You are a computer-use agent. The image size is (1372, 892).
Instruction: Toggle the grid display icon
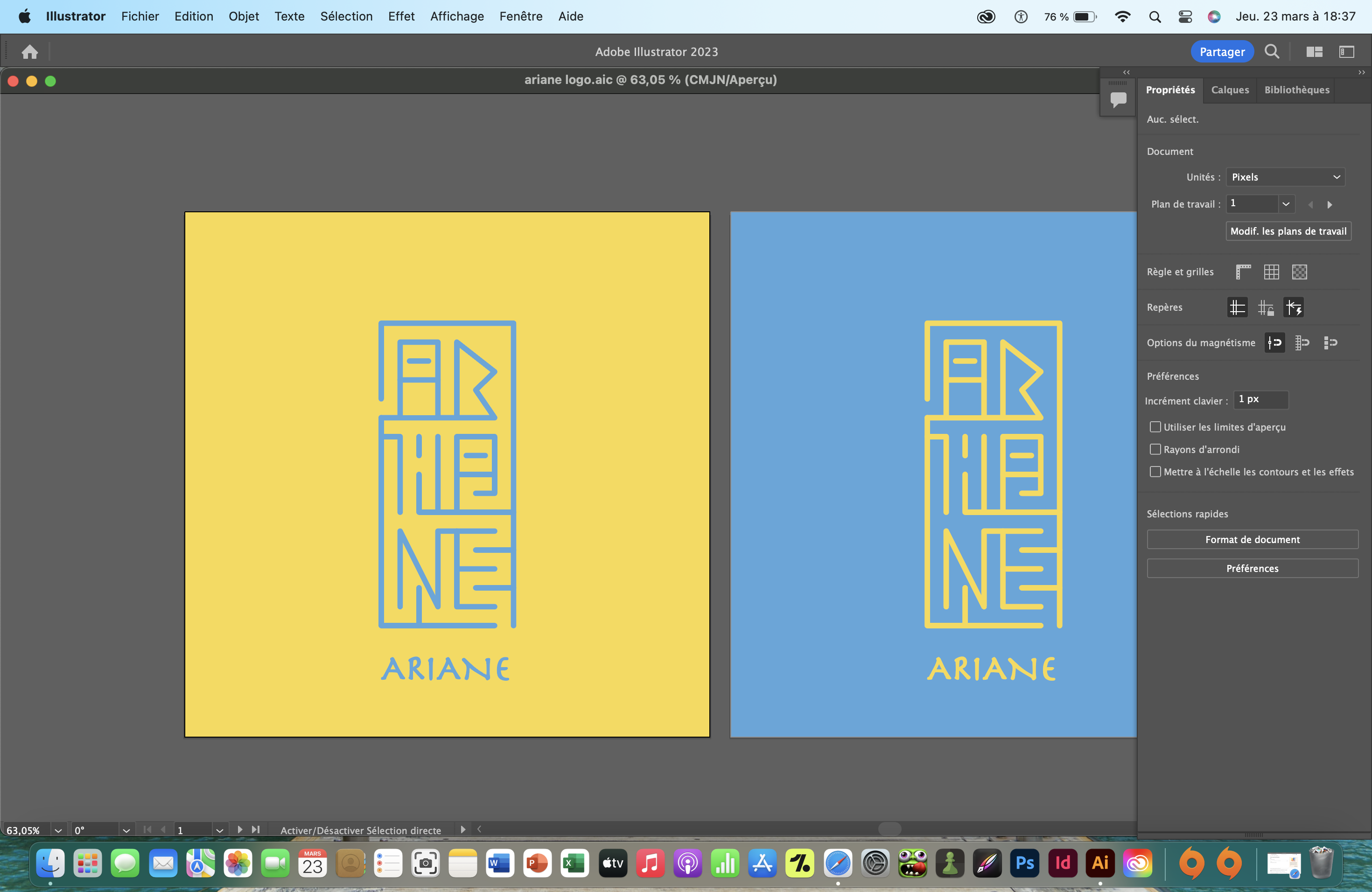click(x=1272, y=272)
